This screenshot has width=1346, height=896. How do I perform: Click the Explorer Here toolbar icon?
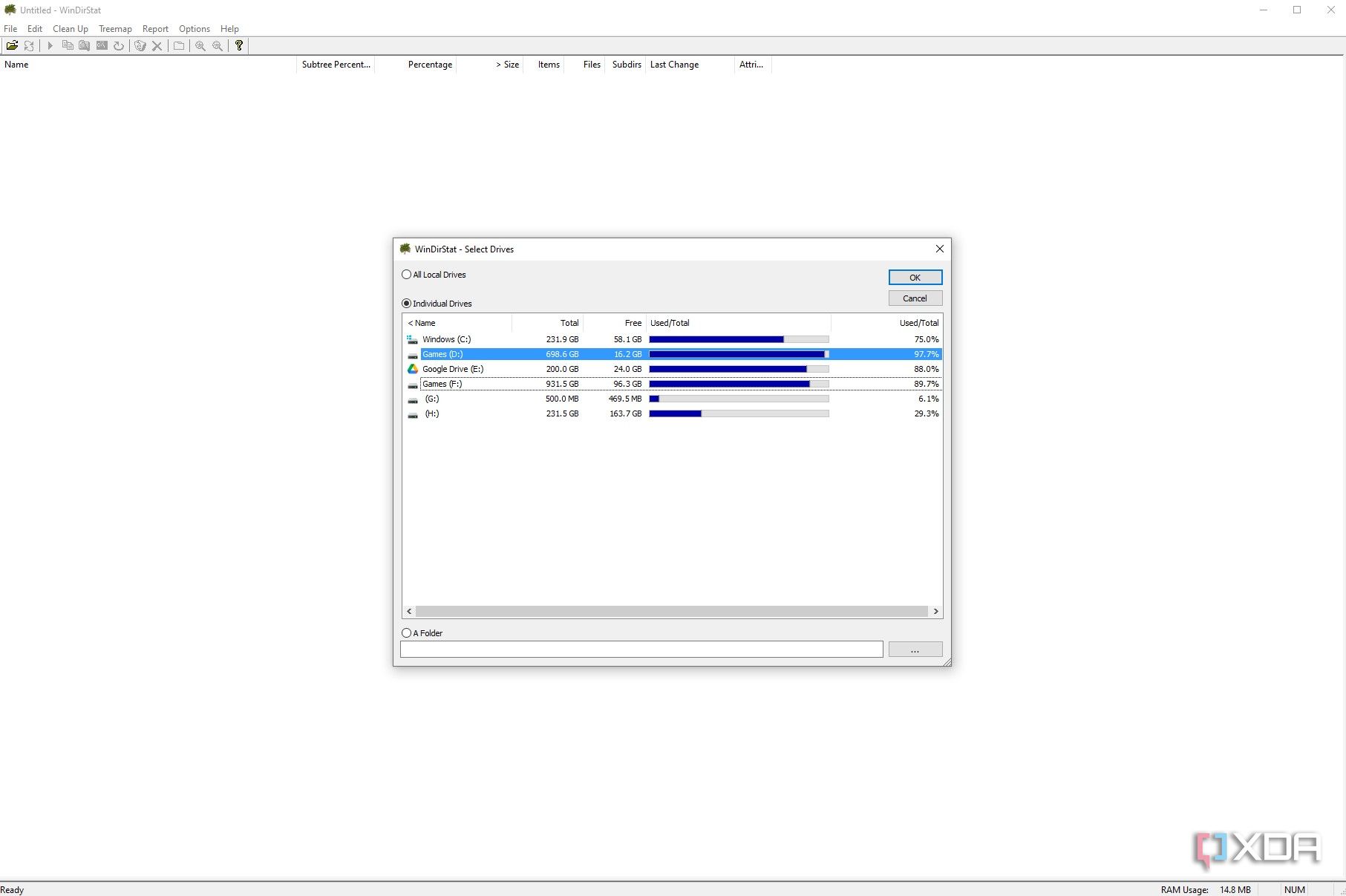[85, 46]
